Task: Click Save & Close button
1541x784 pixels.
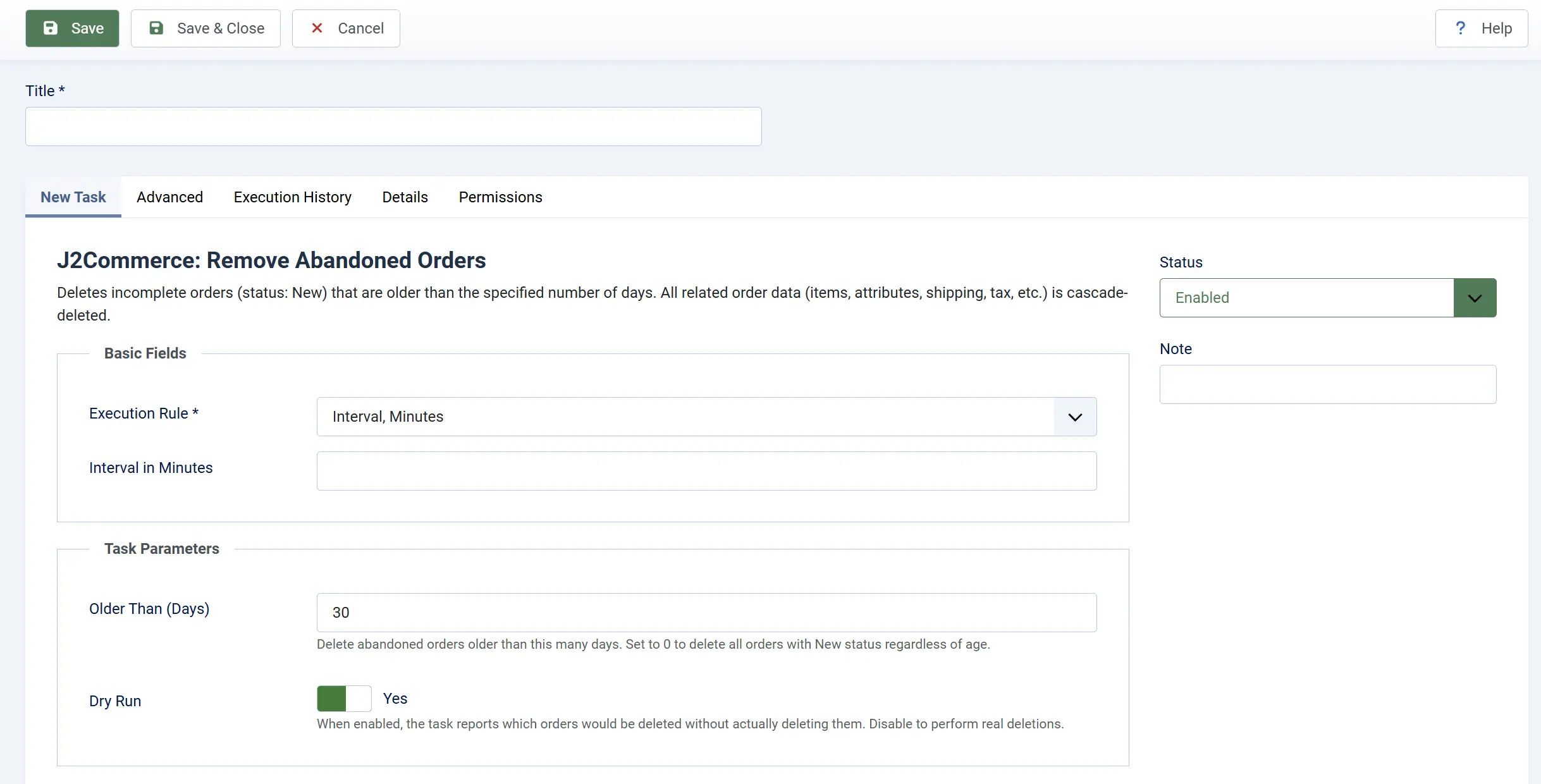Action: [x=206, y=28]
